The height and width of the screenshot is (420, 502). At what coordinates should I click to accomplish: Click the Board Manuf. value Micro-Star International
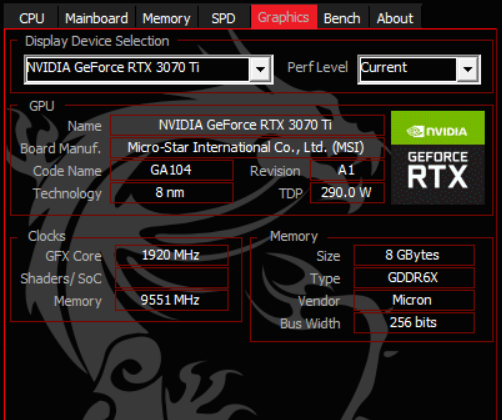coord(247,147)
